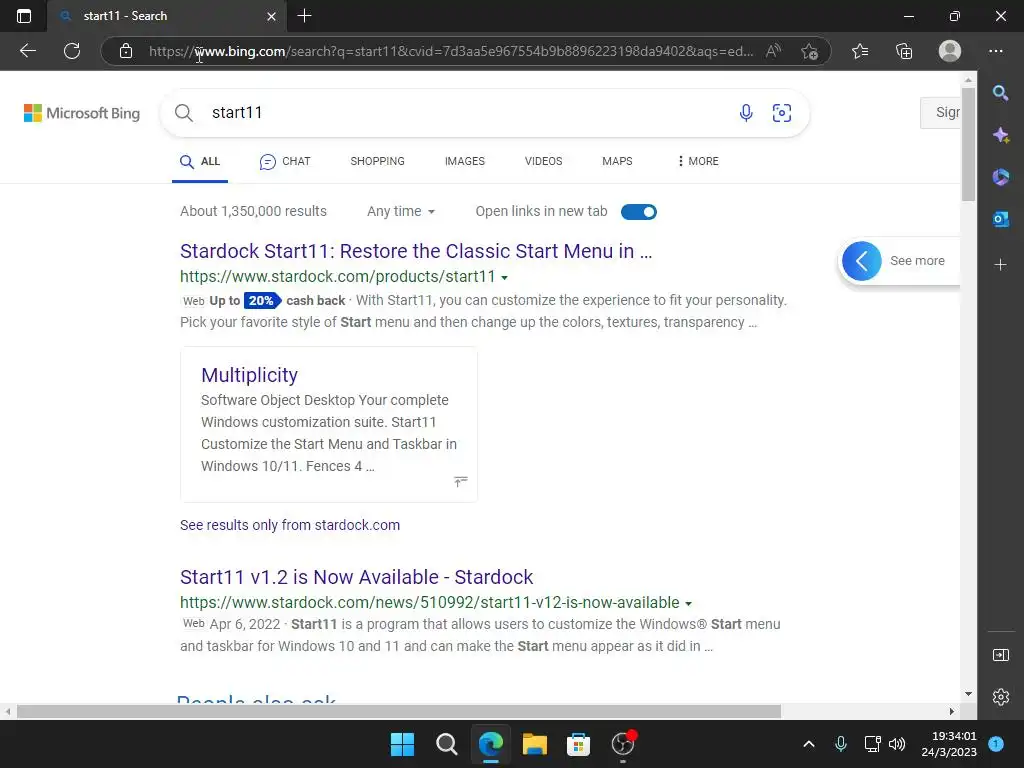Screen dimensions: 1024x768
Task: Click the Sign in button
Action: [x=940, y=112]
